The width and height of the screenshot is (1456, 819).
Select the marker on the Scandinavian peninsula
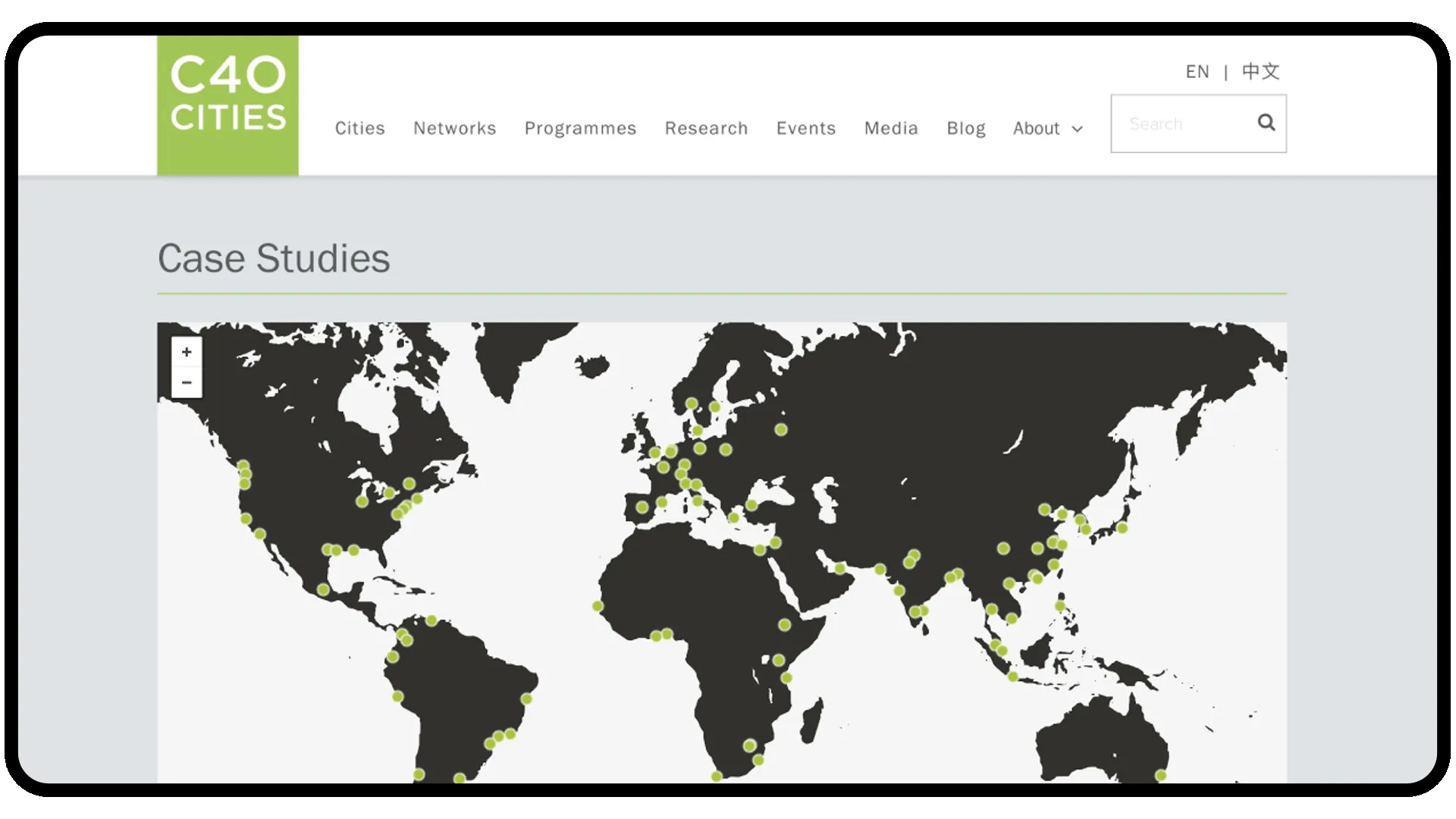[692, 403]
